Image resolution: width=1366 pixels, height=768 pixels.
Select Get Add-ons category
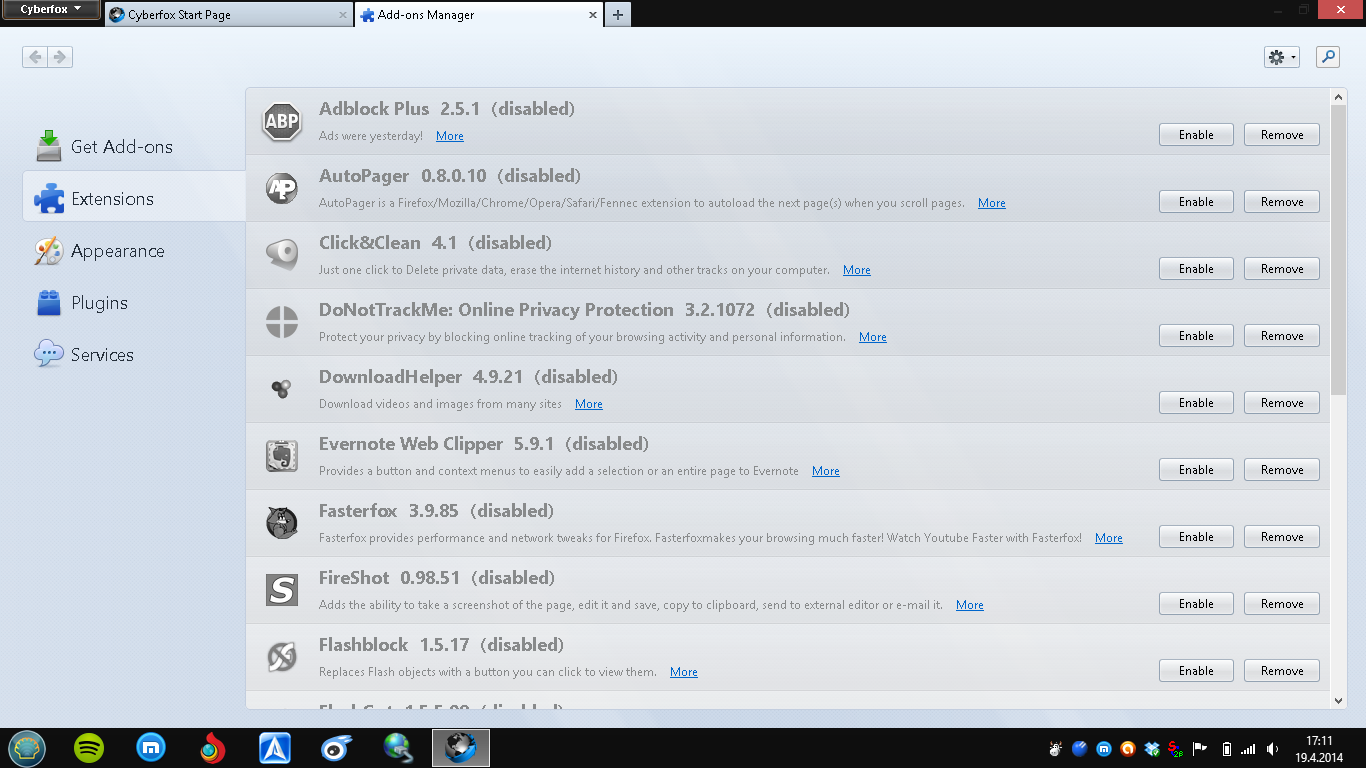click(x=134, y=147)
